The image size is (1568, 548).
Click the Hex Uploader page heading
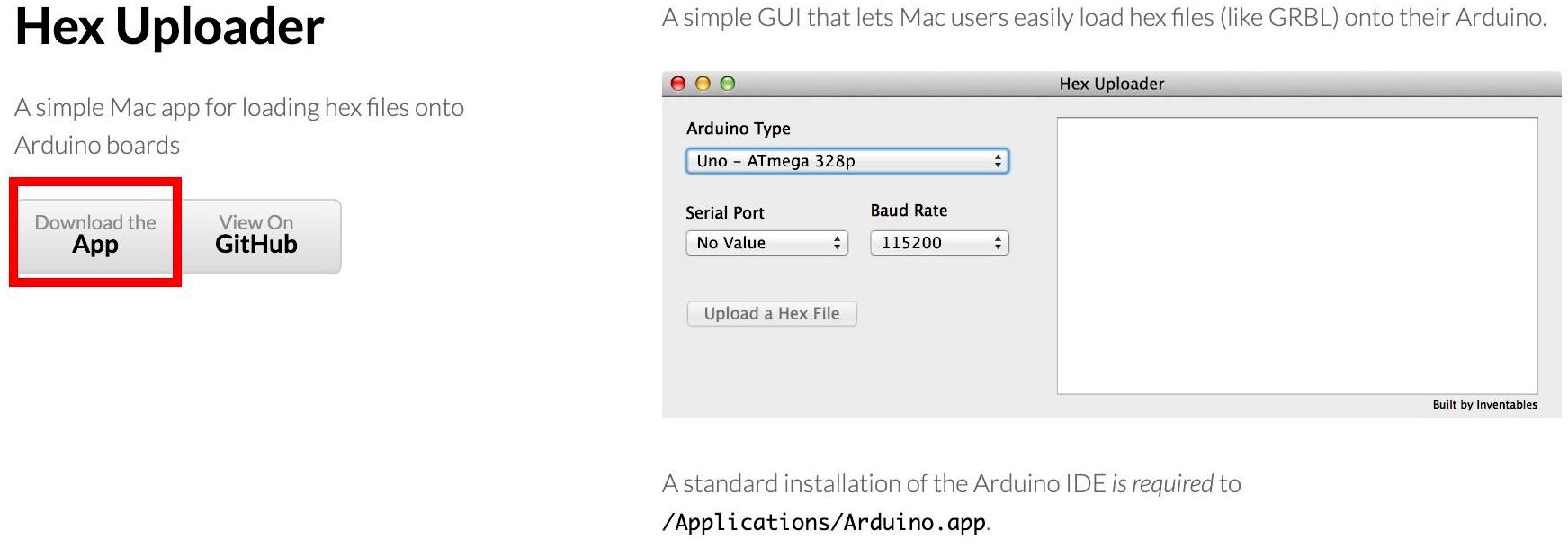pyautogui.click(x=171, y=27)
